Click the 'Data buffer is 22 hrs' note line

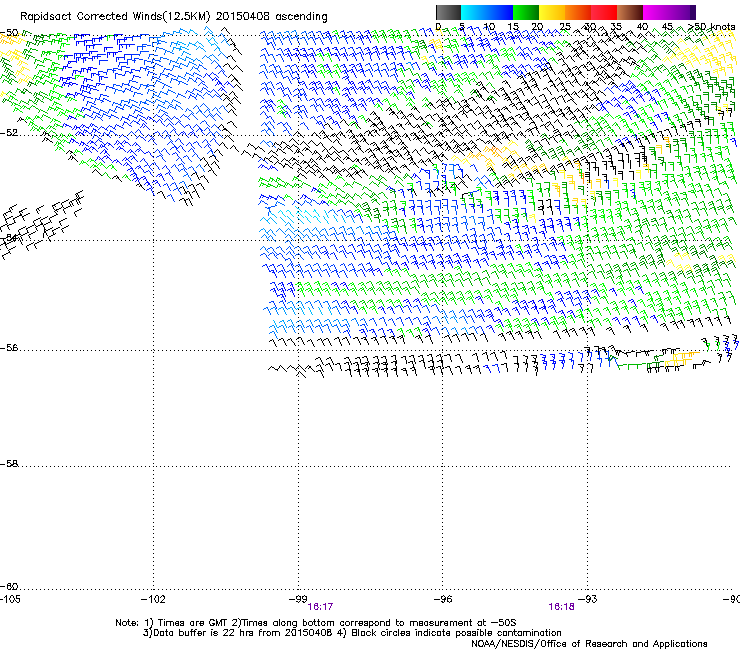pos(352,633)
